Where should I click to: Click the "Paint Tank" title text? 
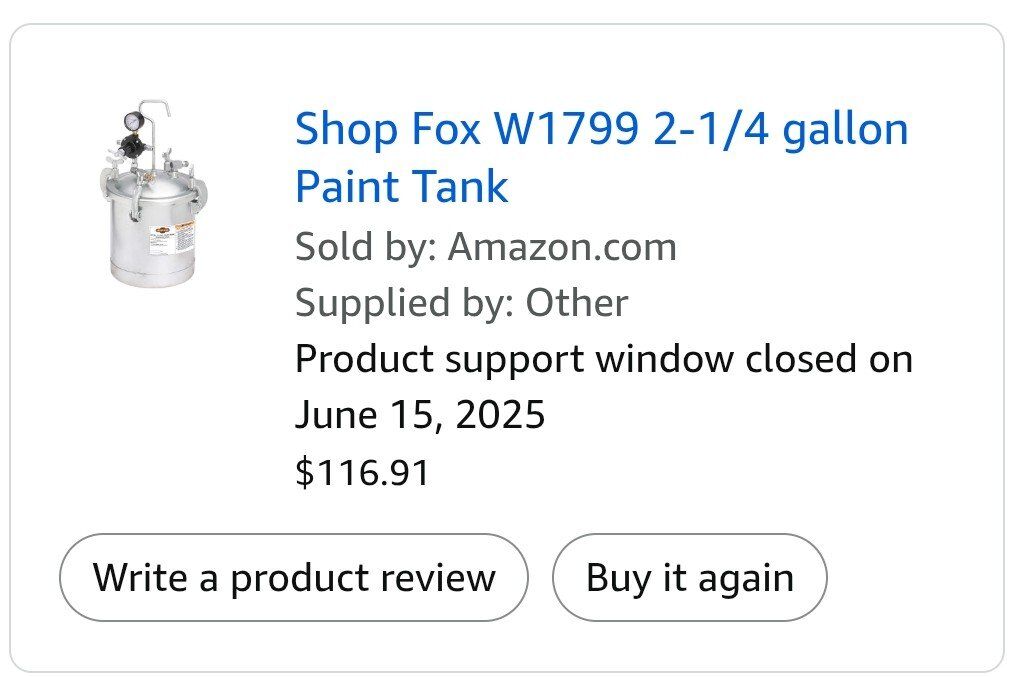pos(401,187)
